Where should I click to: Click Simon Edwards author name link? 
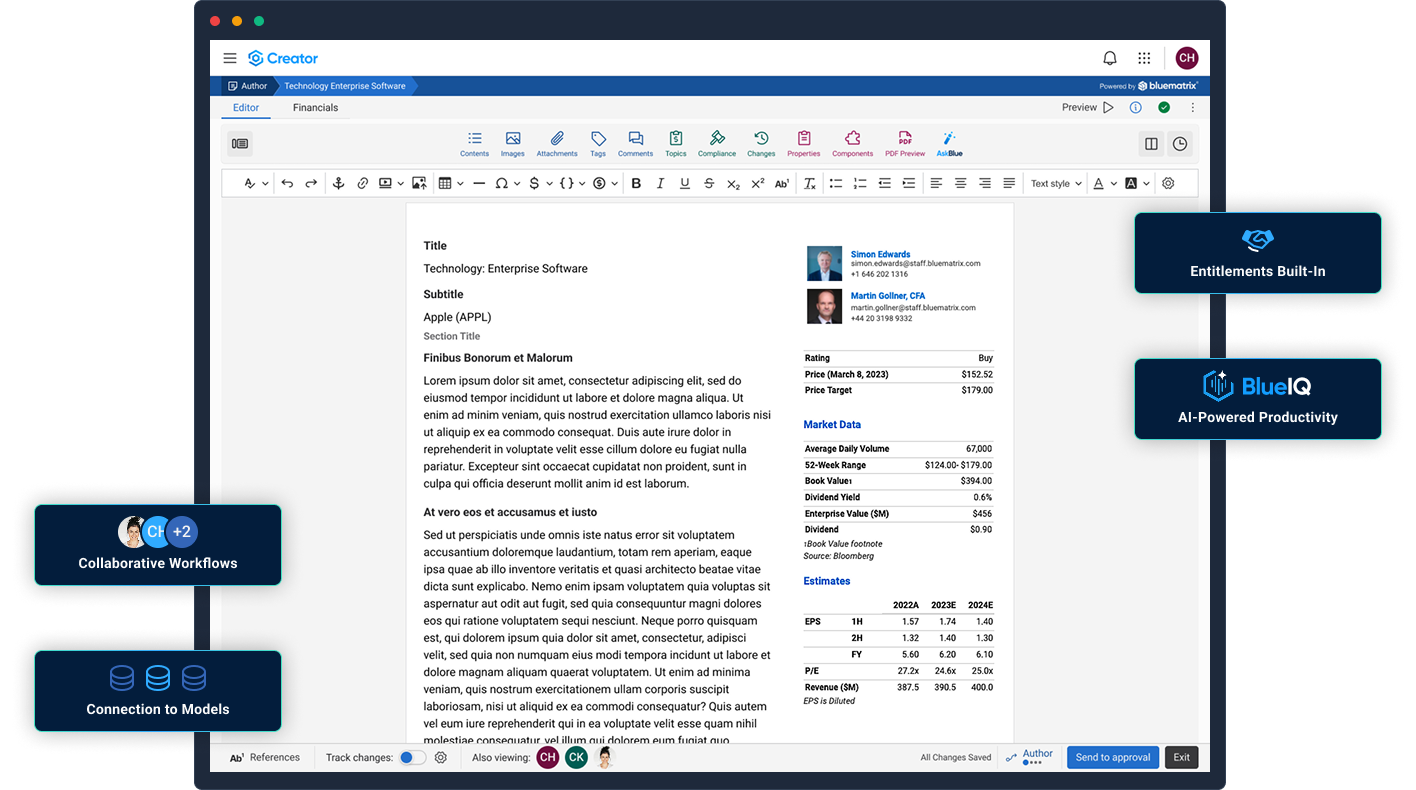coord(880,254)
